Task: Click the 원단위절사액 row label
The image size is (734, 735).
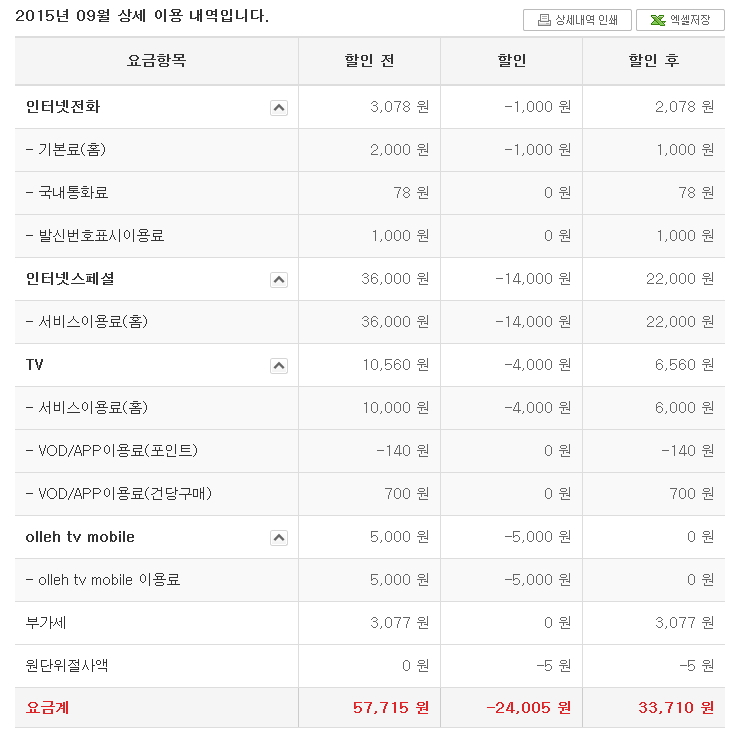Action: pyautogui.click(x=67, y=666)
